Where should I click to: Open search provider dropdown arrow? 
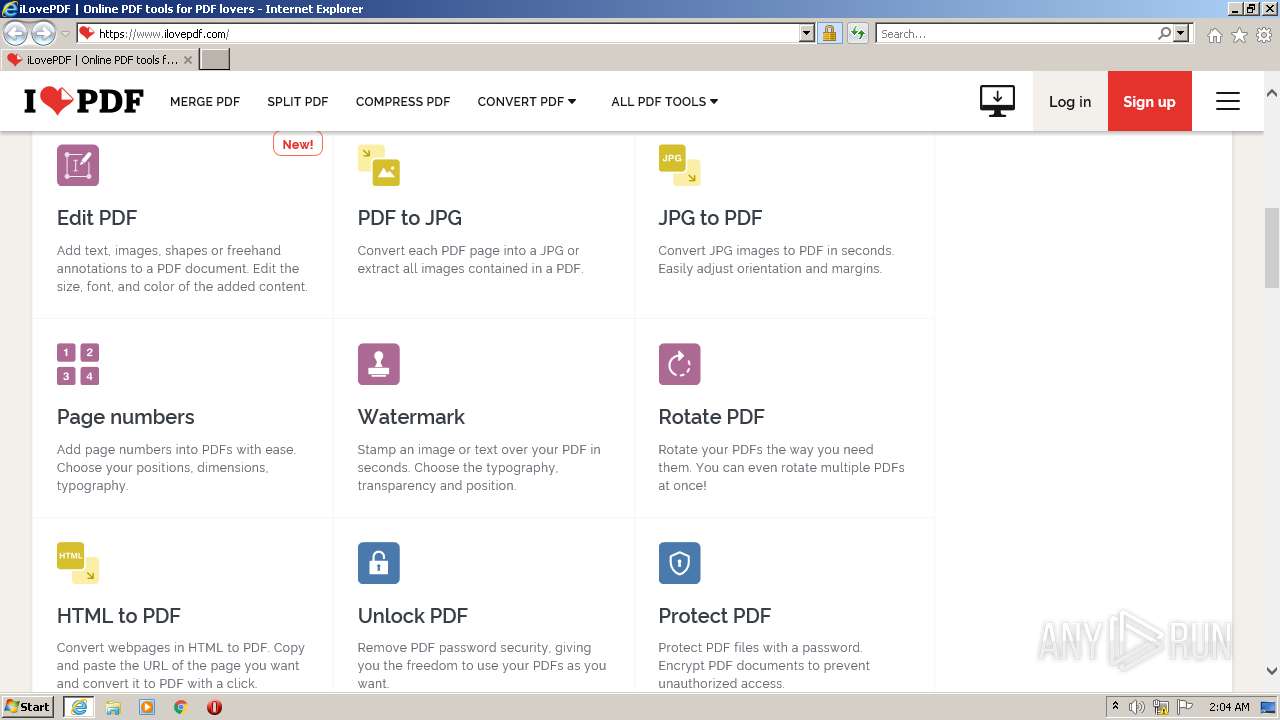[1181, 33]
